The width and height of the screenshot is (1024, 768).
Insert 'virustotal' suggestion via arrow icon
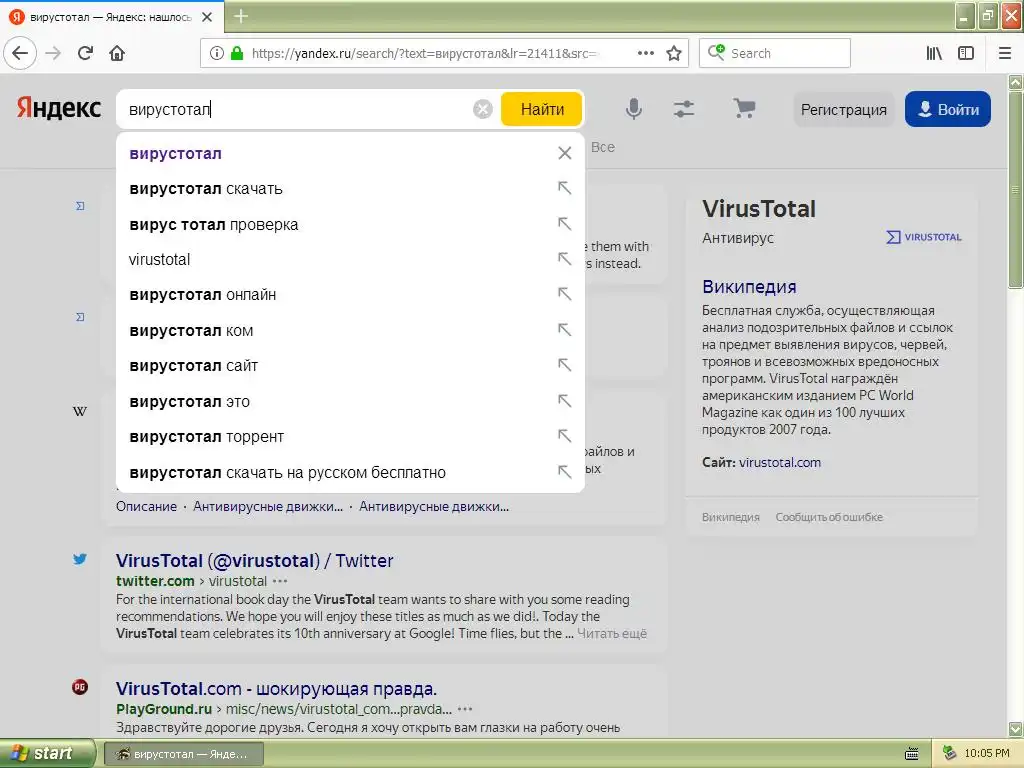coord(565,259)
